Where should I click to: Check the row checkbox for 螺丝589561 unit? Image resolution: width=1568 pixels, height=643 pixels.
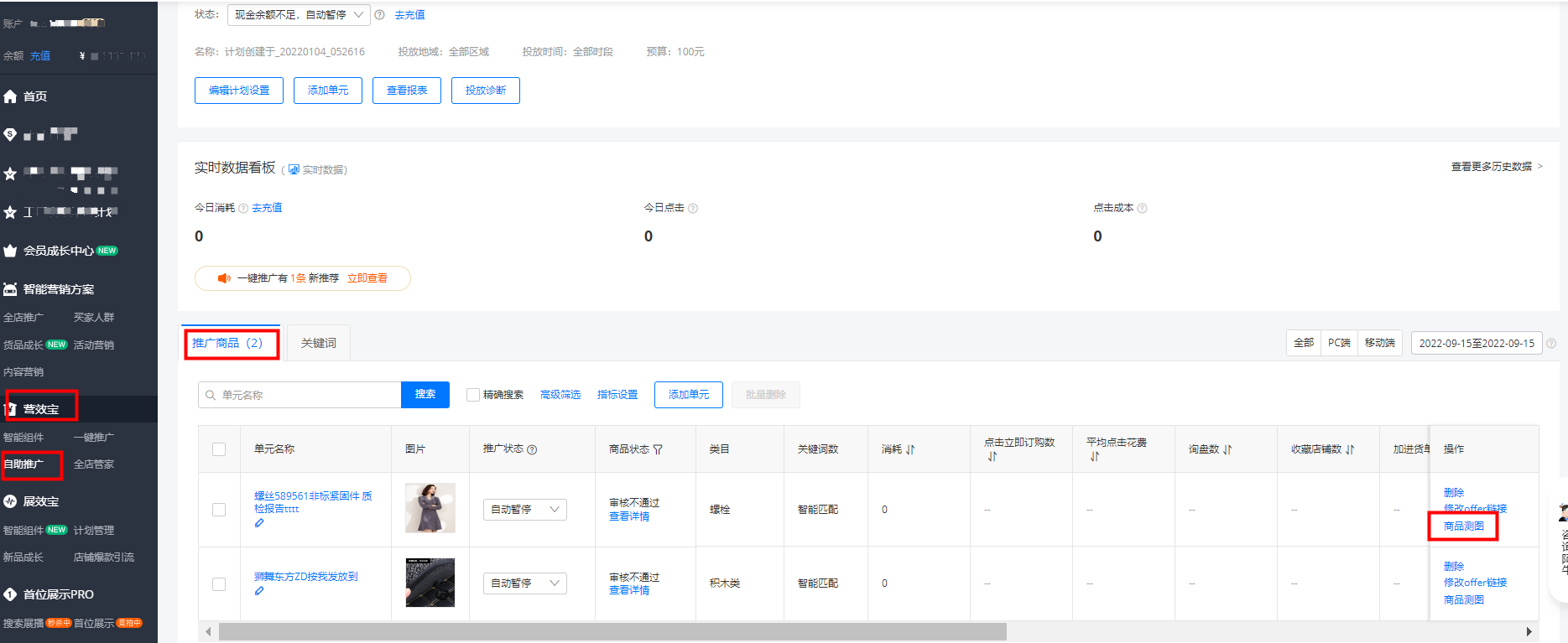pyautogui.click(x=219, y=510)
